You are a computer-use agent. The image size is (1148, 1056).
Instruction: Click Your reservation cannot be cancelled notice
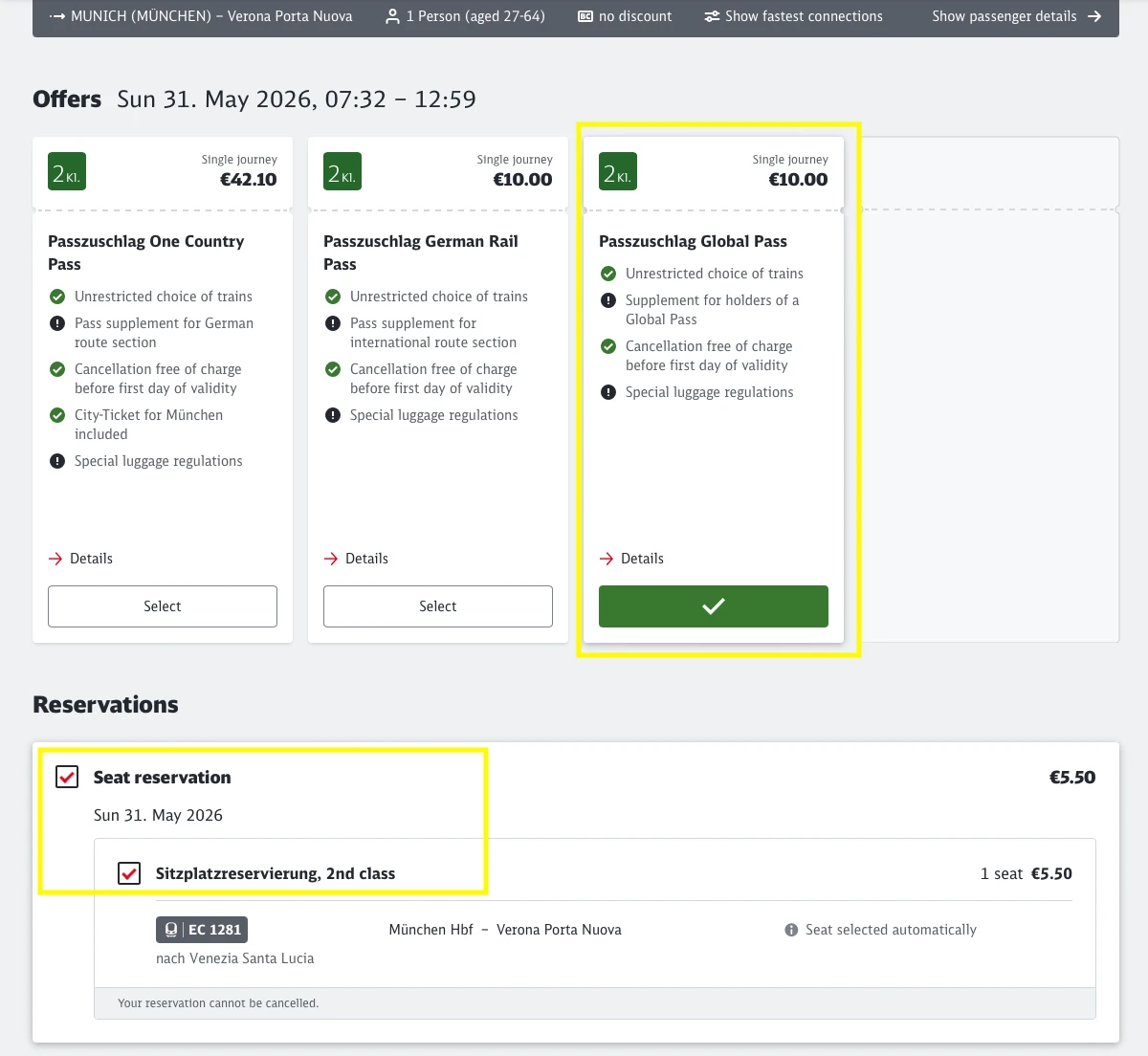(218, 1003)
